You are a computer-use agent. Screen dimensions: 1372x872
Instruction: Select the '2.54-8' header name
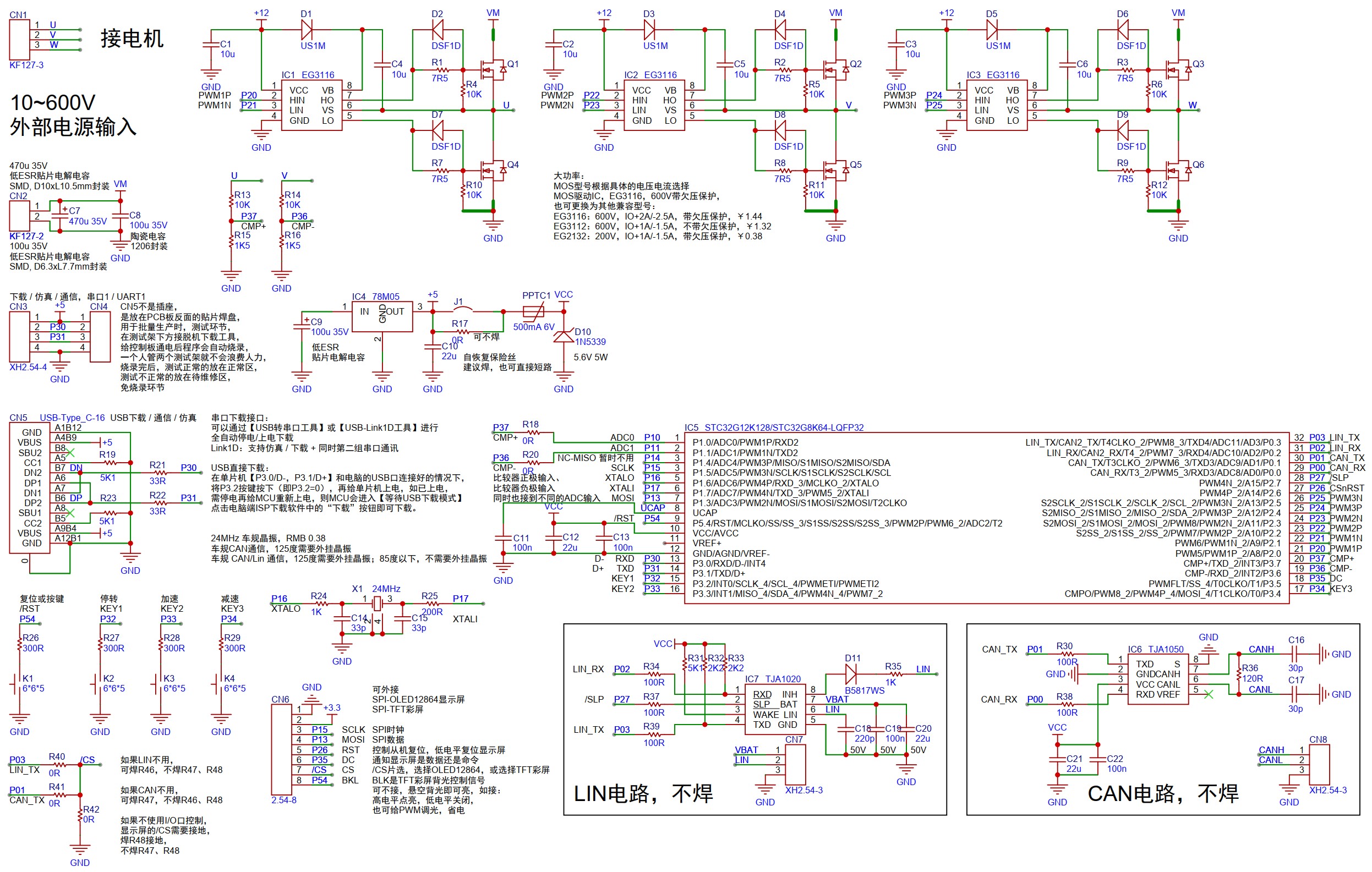point(284,800)
